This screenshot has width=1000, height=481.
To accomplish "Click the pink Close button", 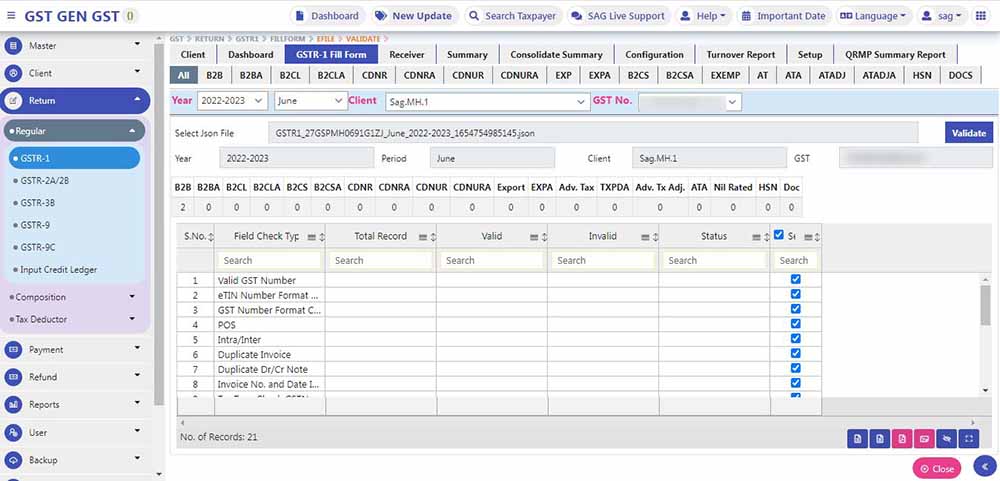I will tap(935, 468).
